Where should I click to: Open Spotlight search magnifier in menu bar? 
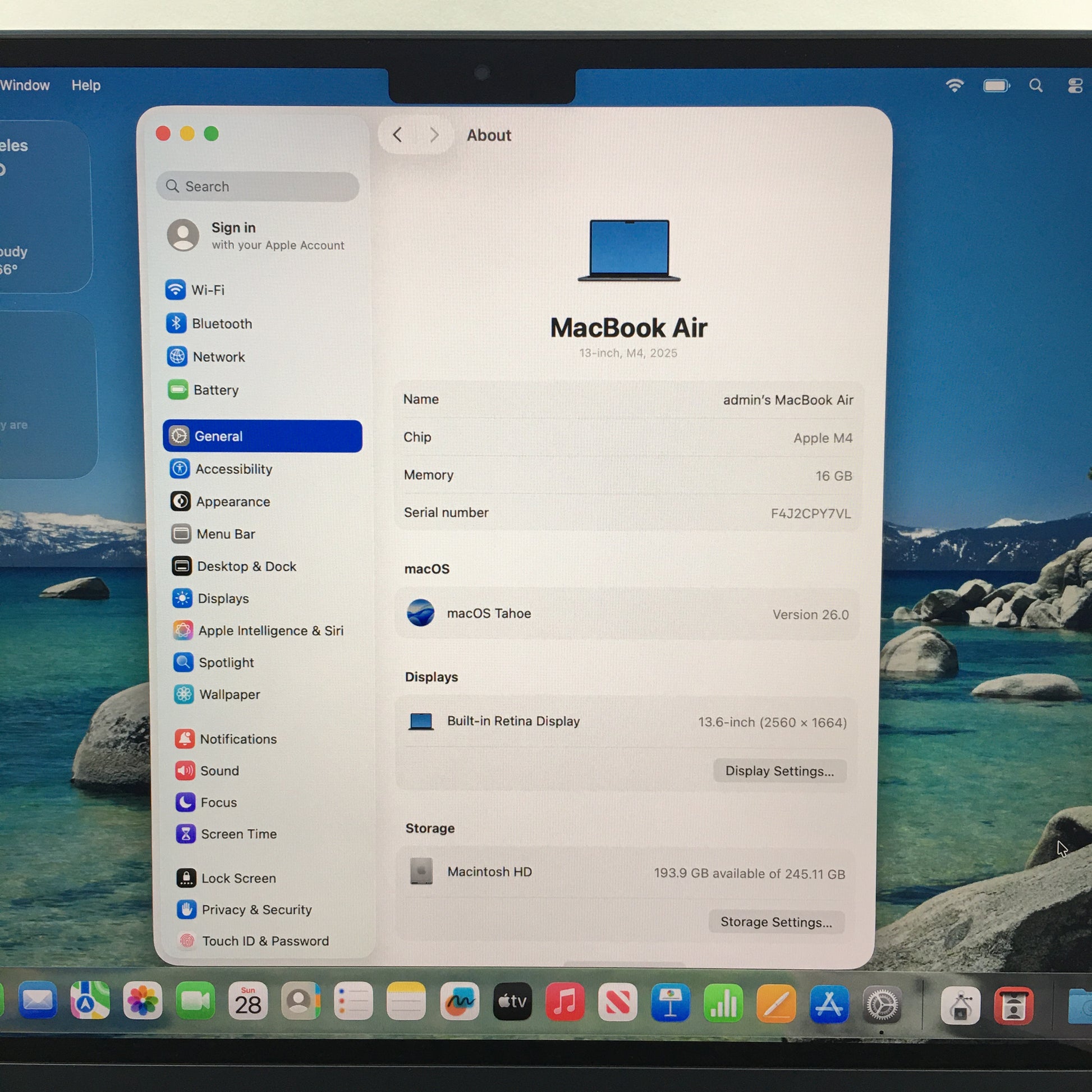1035,86
